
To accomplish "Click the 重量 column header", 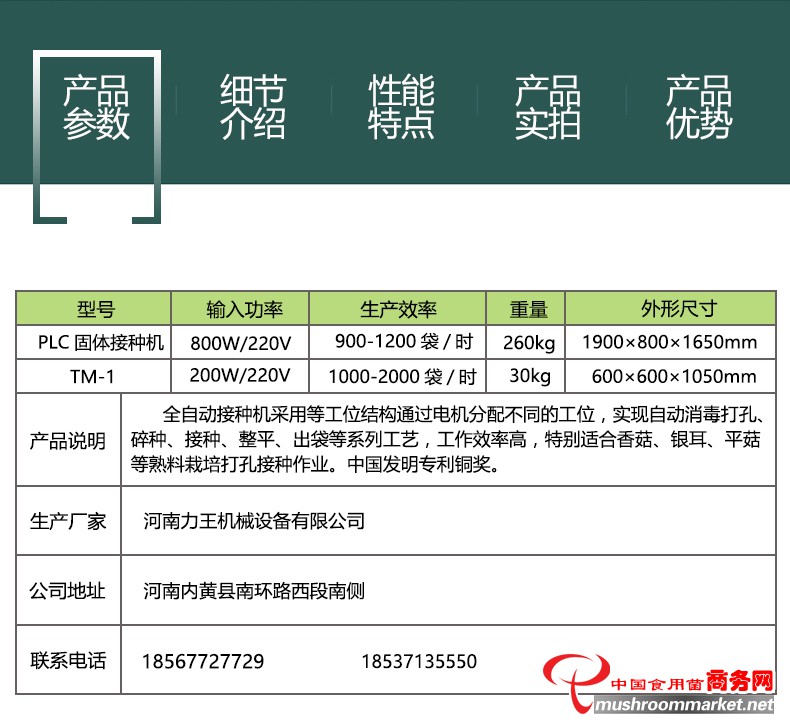I will tap(525, 308).
